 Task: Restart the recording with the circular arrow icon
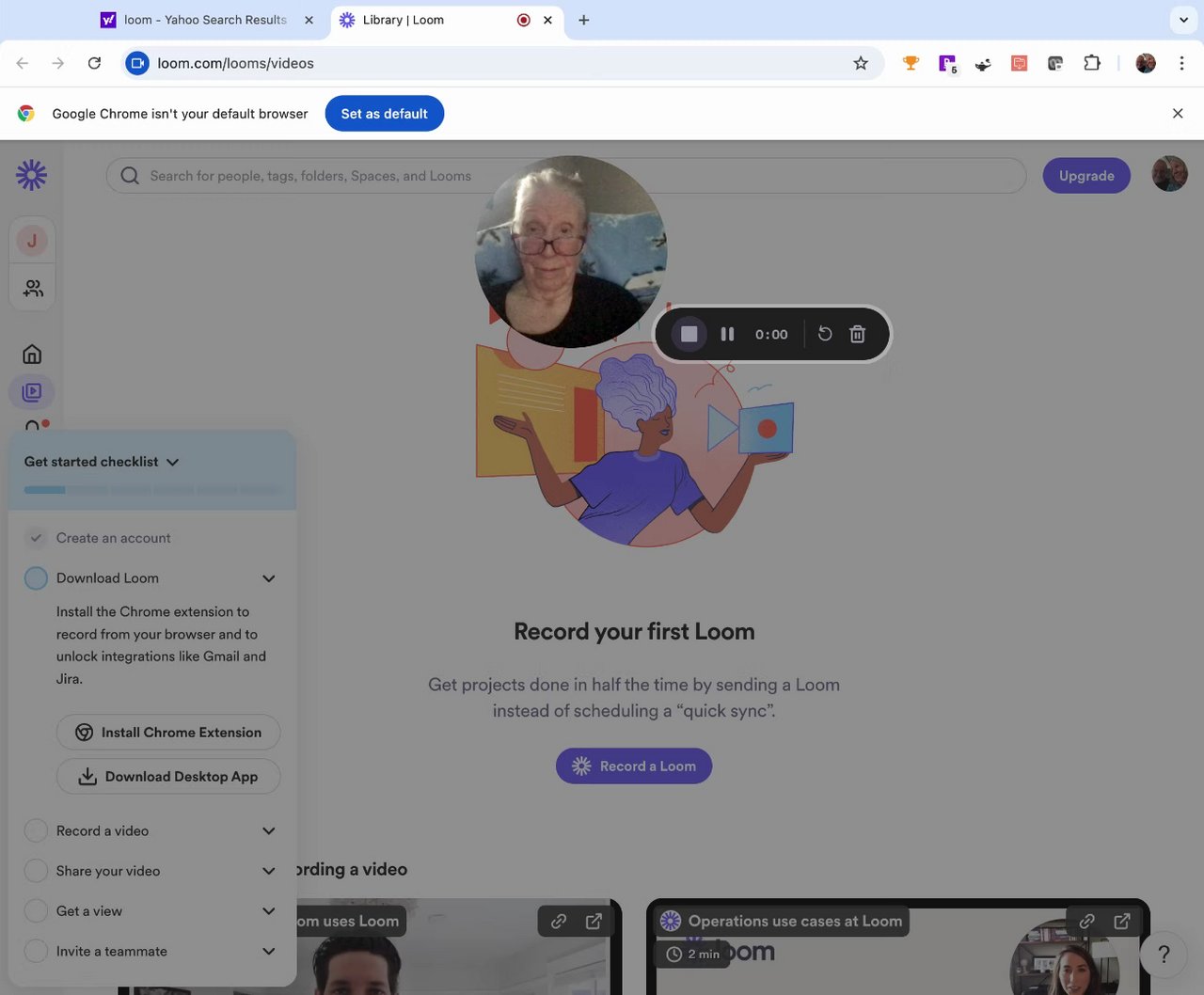(x=825, y=334)
